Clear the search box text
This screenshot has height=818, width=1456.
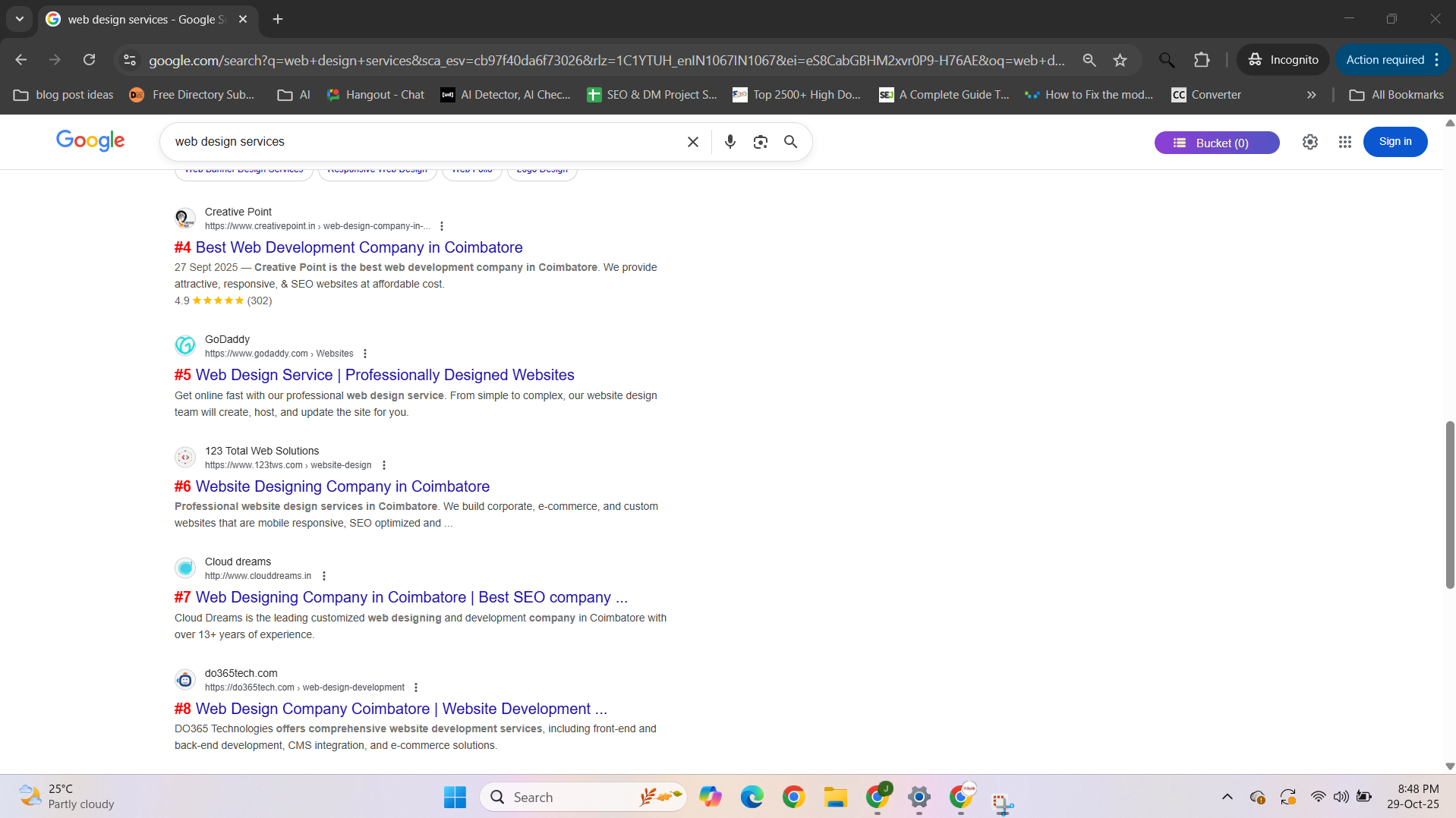(x=692, y=142)
